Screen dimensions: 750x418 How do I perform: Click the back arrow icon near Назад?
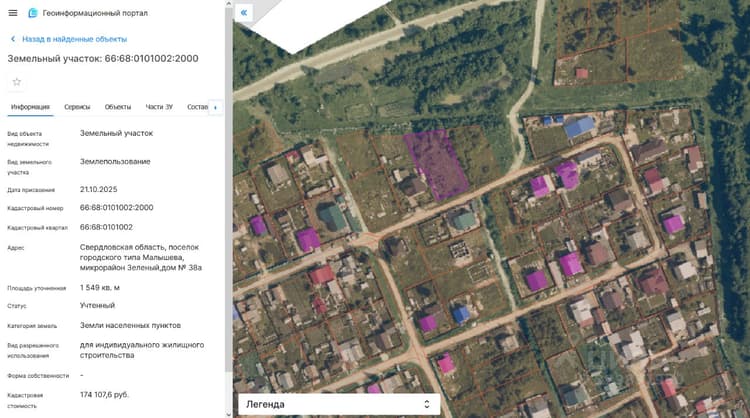point(13,39)
